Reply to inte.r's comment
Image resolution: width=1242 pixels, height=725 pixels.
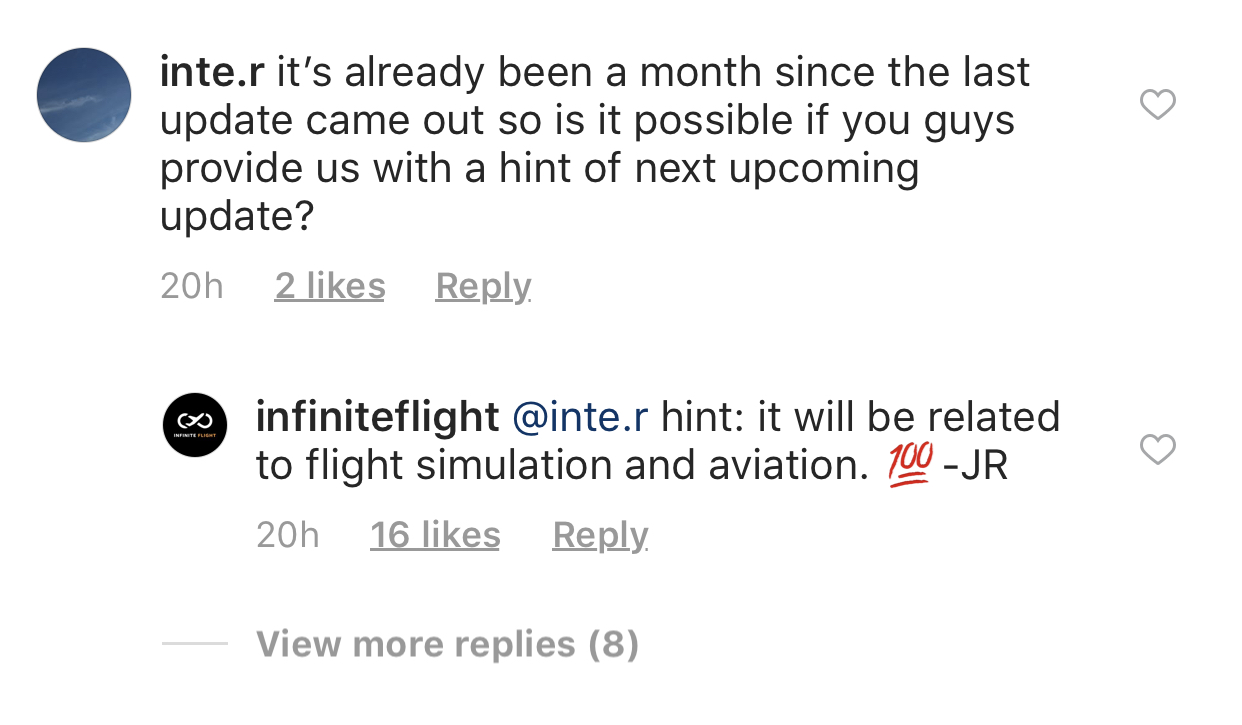tap(483, 287)
